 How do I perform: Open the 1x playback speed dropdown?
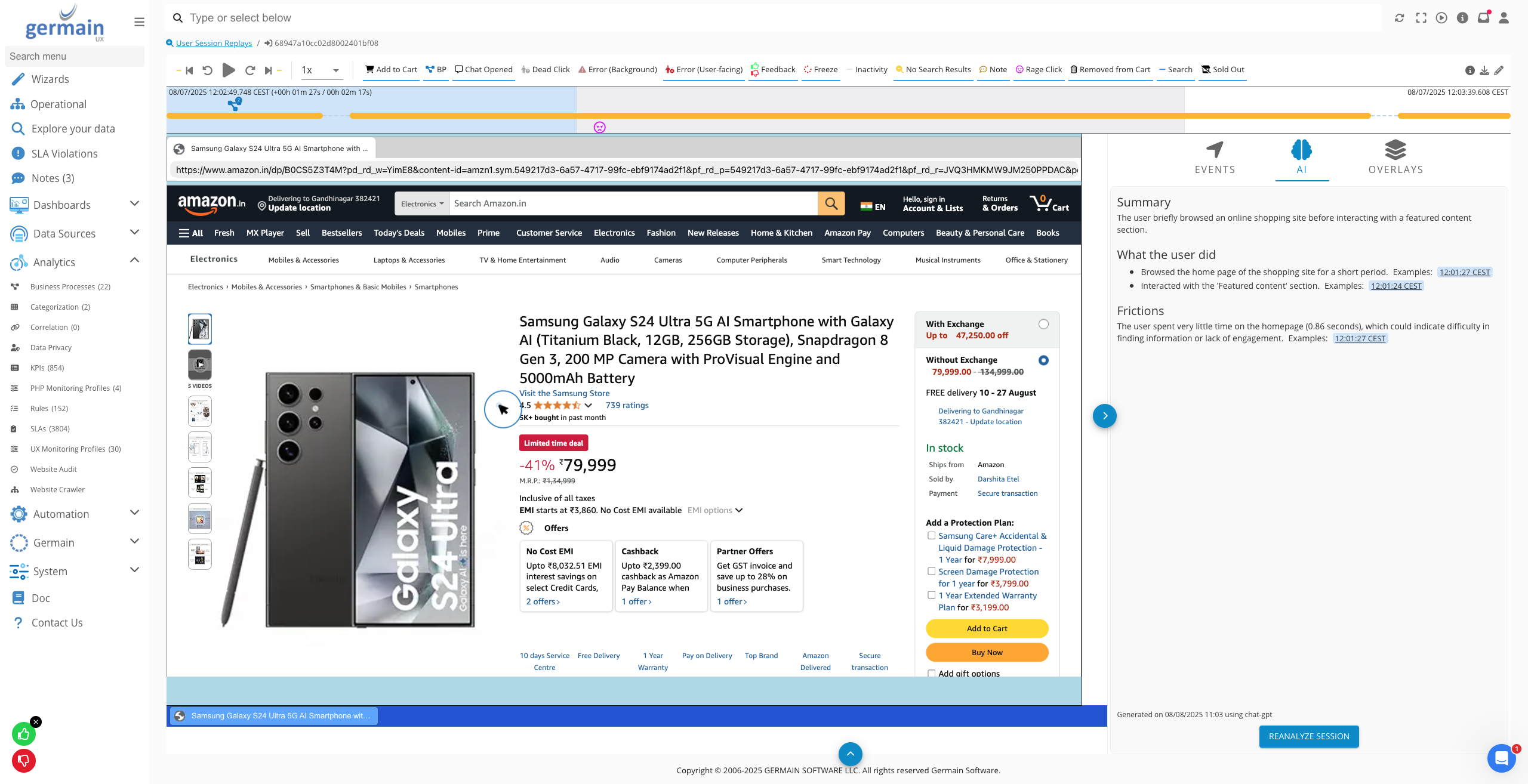tap(321, 70)
